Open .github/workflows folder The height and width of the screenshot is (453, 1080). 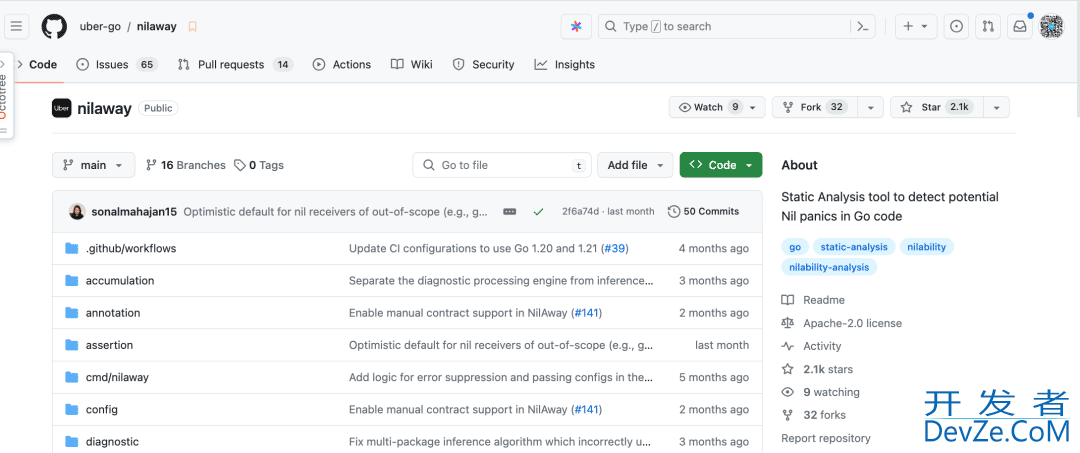(131, 249)
